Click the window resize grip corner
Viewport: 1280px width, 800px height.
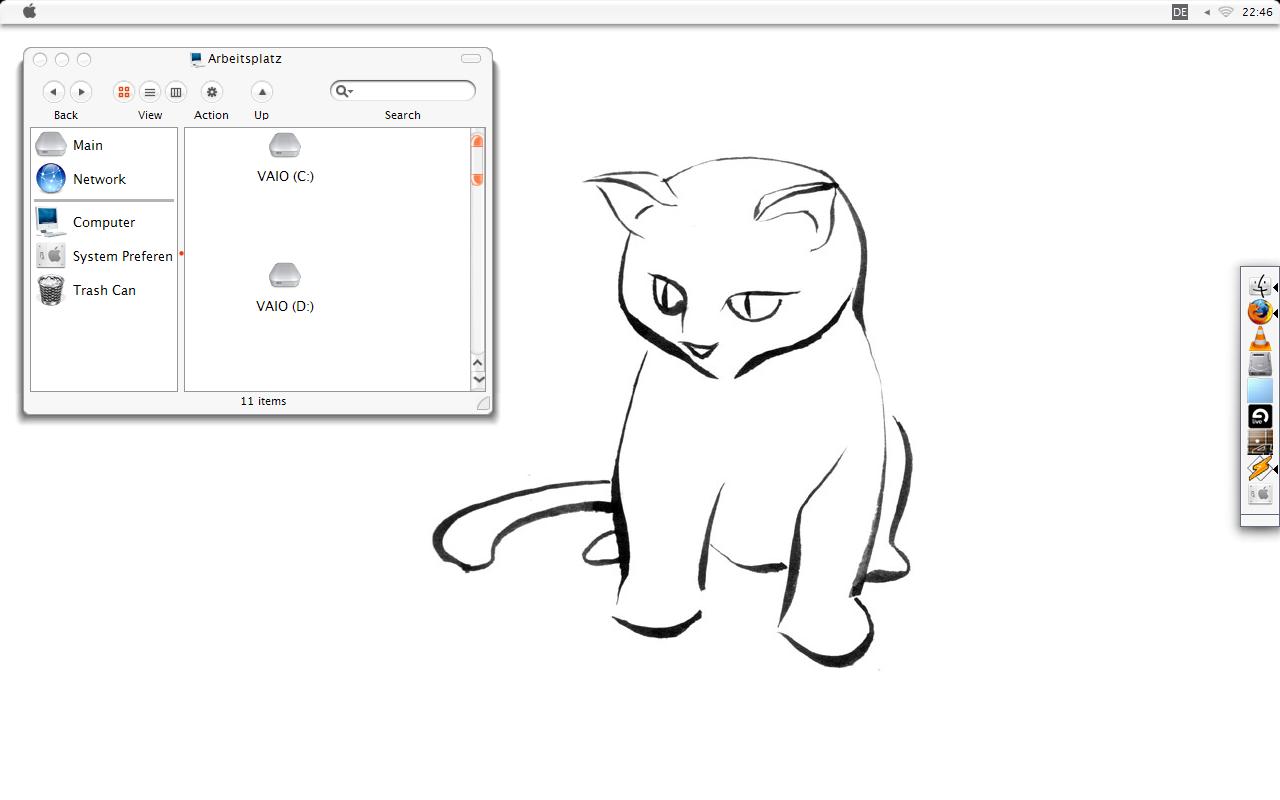(483, 404)
